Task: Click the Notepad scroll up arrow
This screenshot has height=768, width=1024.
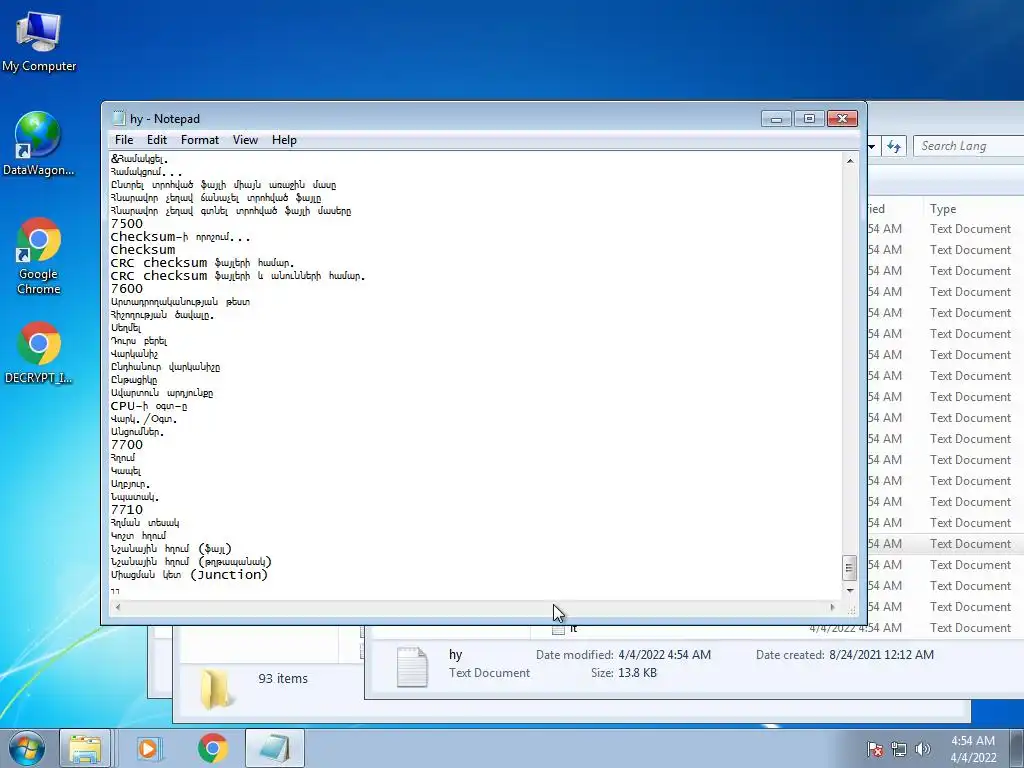Action: (x=850, y=161)
